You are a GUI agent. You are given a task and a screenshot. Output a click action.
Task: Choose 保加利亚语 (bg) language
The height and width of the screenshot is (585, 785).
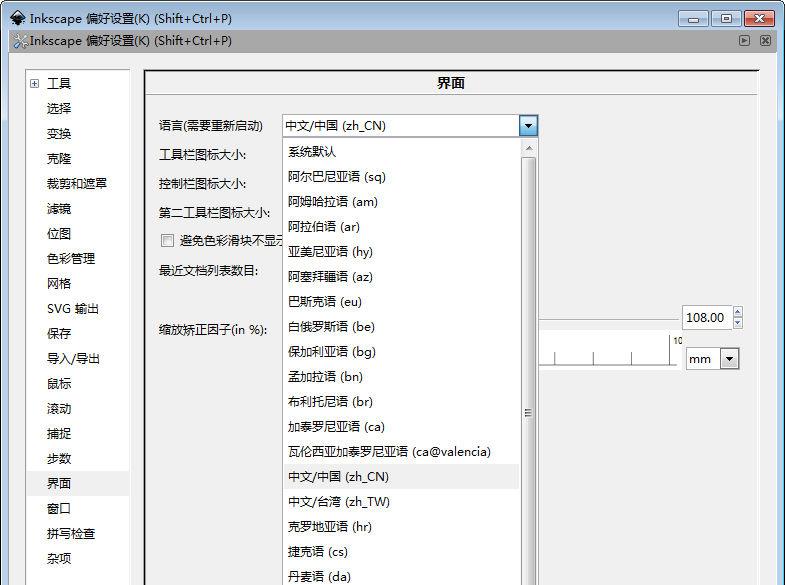401,352
